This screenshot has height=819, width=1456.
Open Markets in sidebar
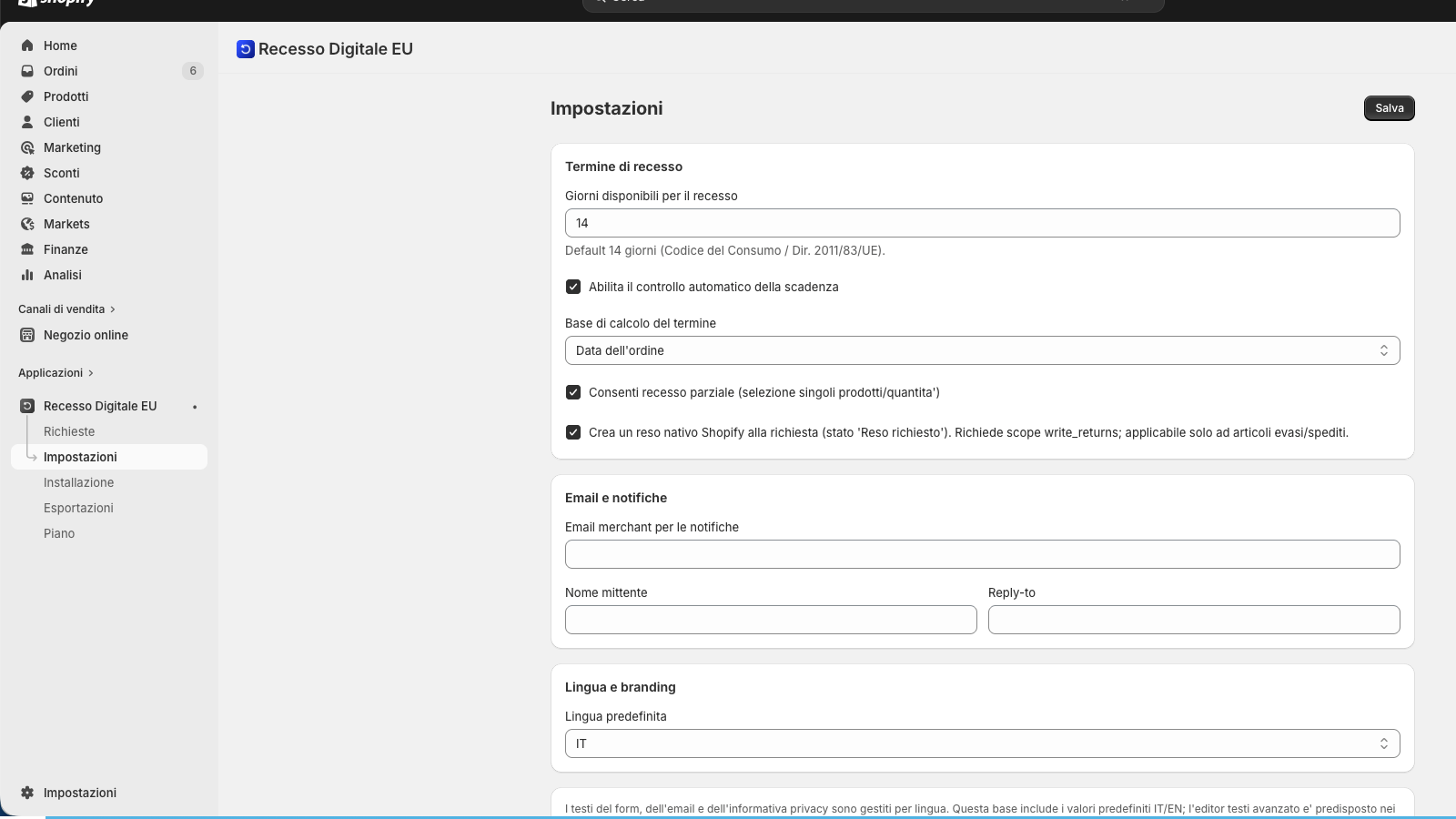(109, 224)
